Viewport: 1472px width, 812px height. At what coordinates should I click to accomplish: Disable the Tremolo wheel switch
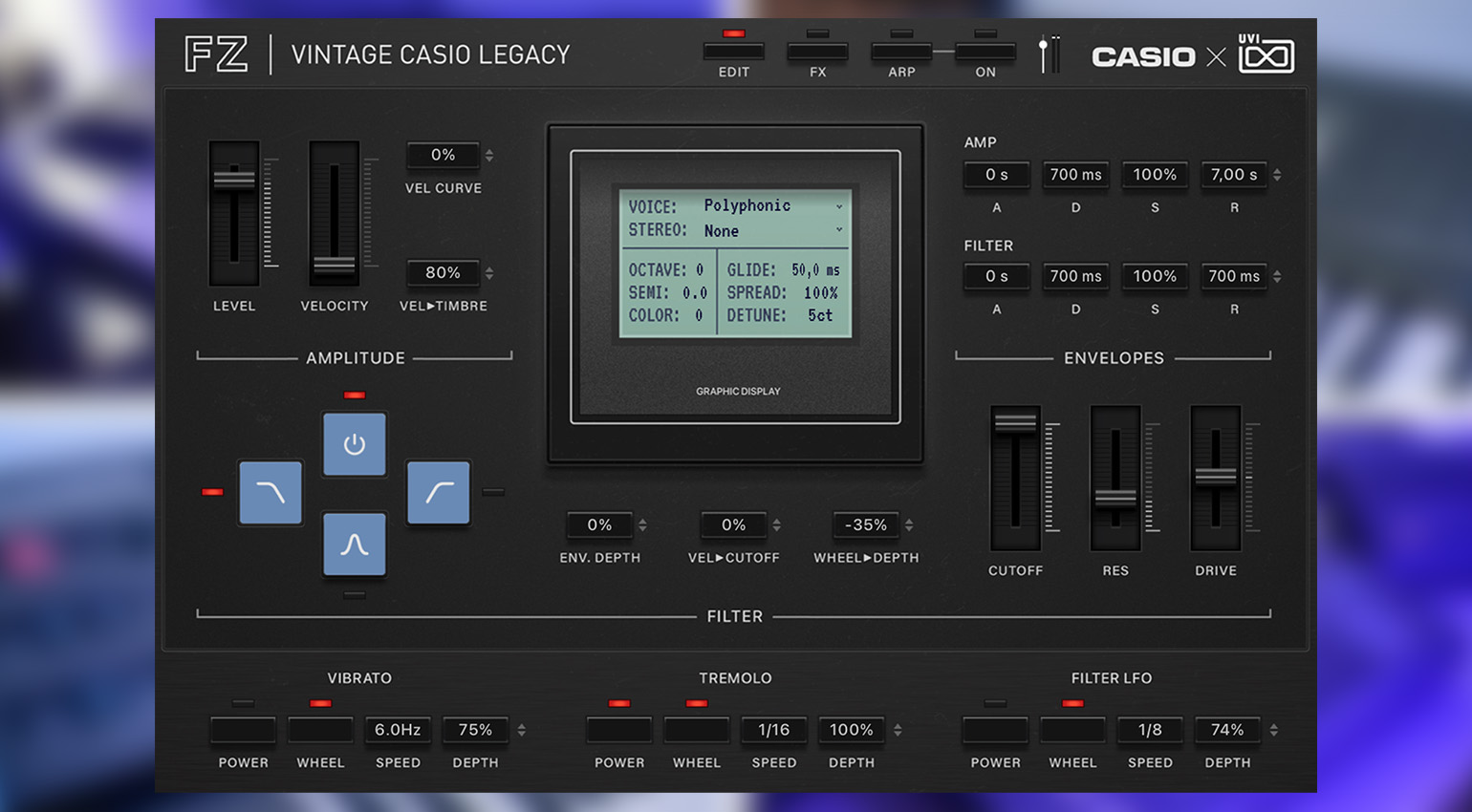[697, 730]
